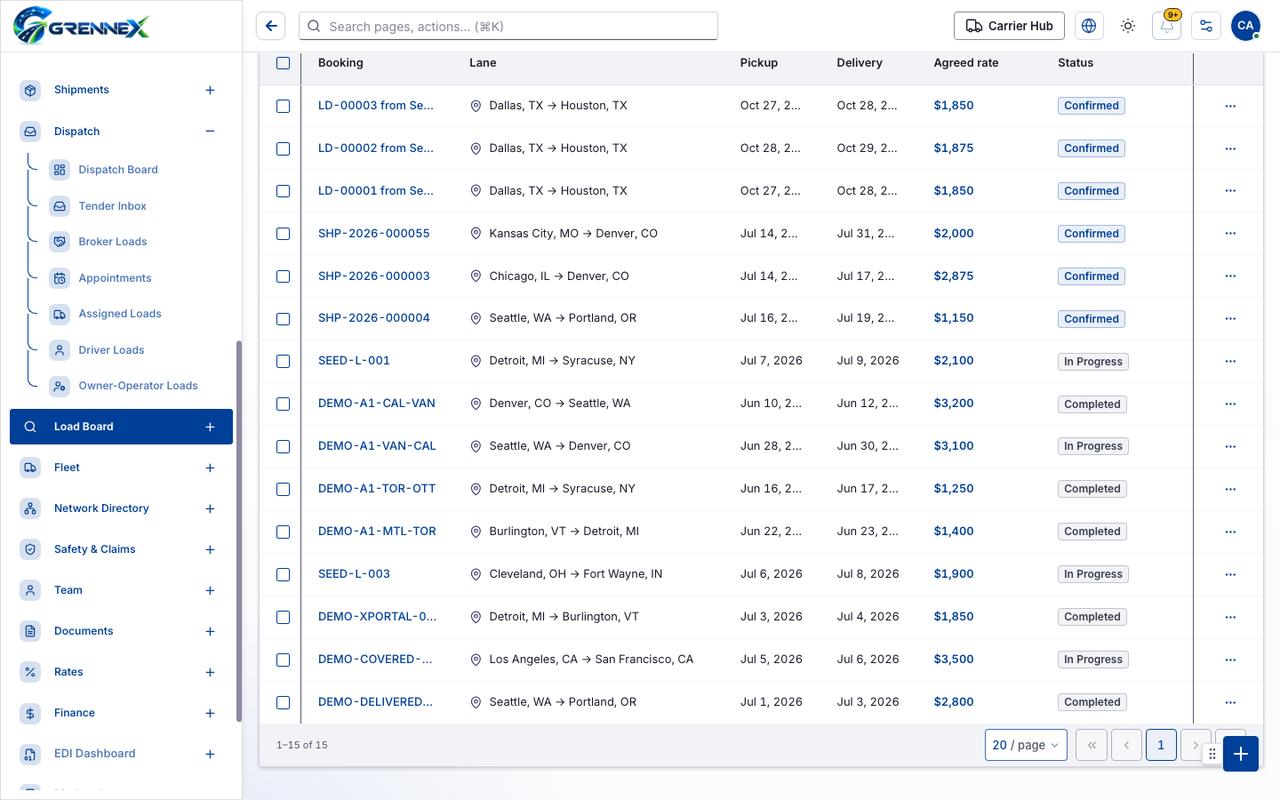Click the Appointments calendar icon
The image size is (1280, 800).
[60, 278]
